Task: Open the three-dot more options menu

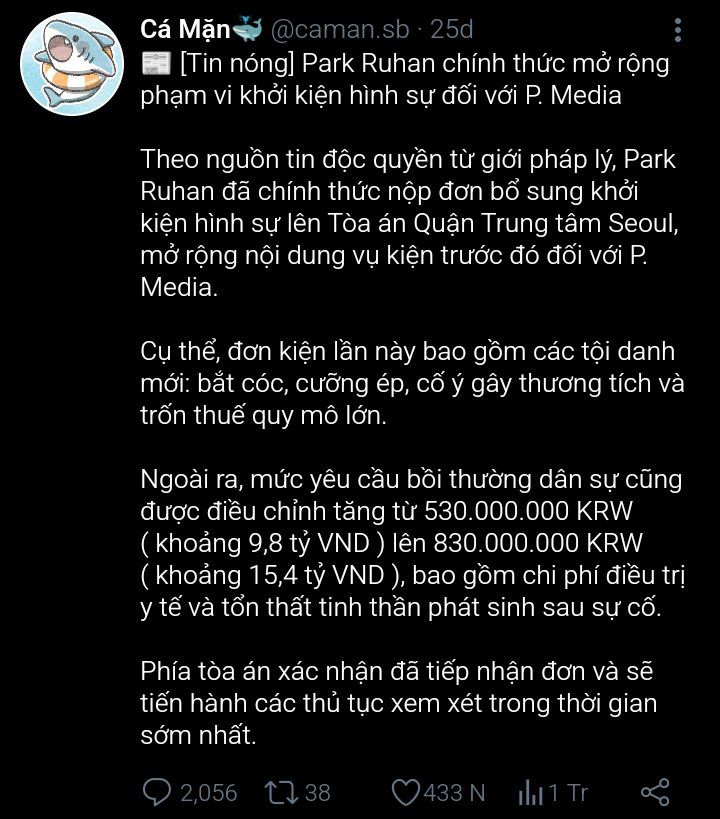Action: coord(678,30)
